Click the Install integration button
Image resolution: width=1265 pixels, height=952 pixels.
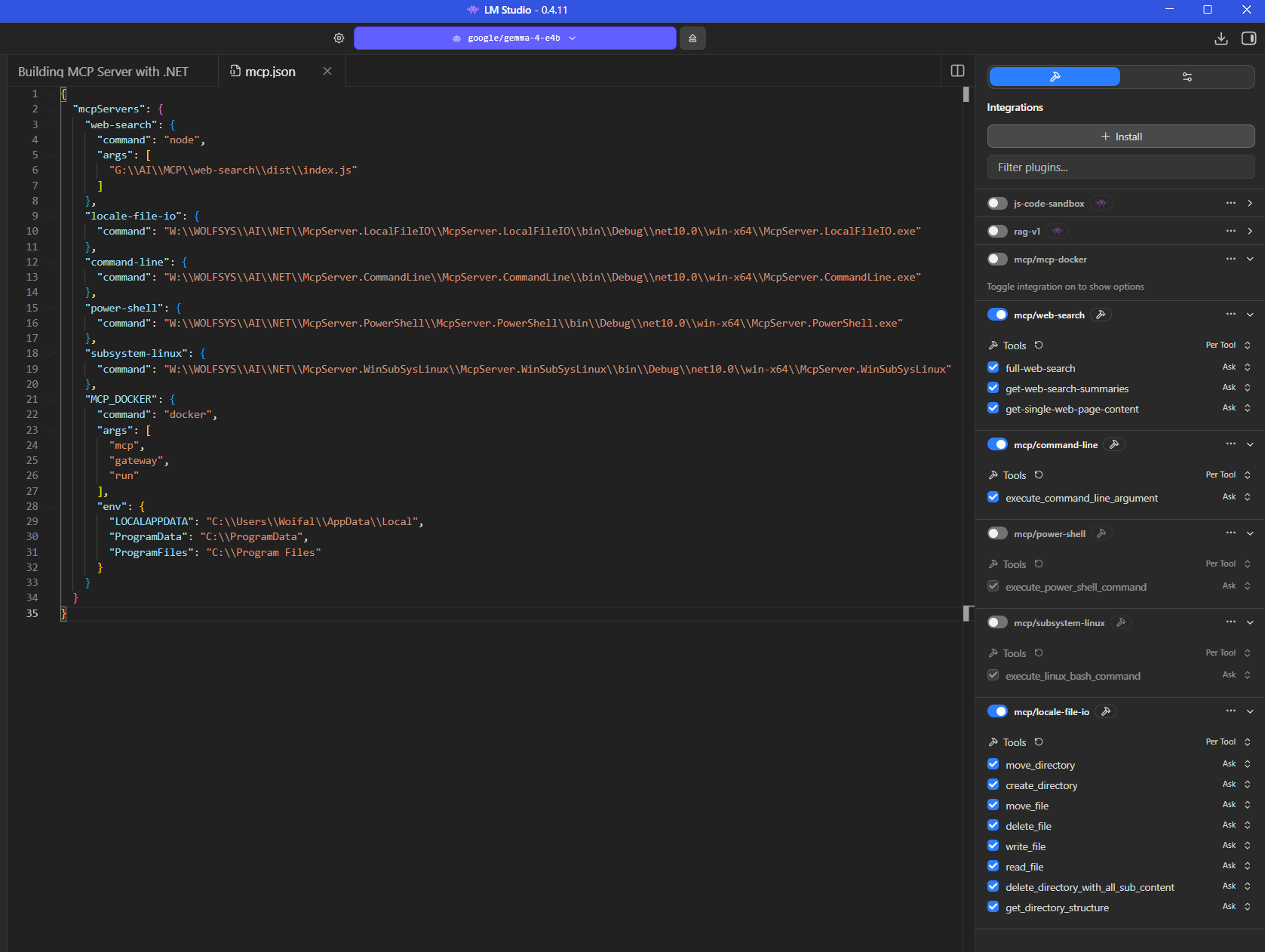pos(1120,137)
